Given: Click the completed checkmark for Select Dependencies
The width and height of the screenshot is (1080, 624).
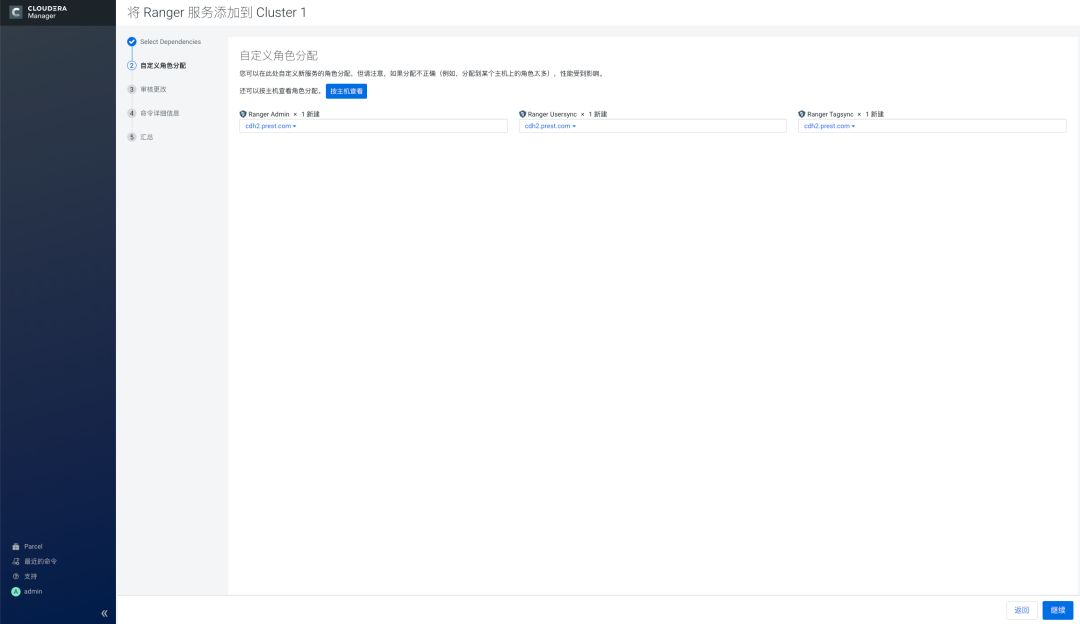Looking at the screenshot, I should (132, 42).
